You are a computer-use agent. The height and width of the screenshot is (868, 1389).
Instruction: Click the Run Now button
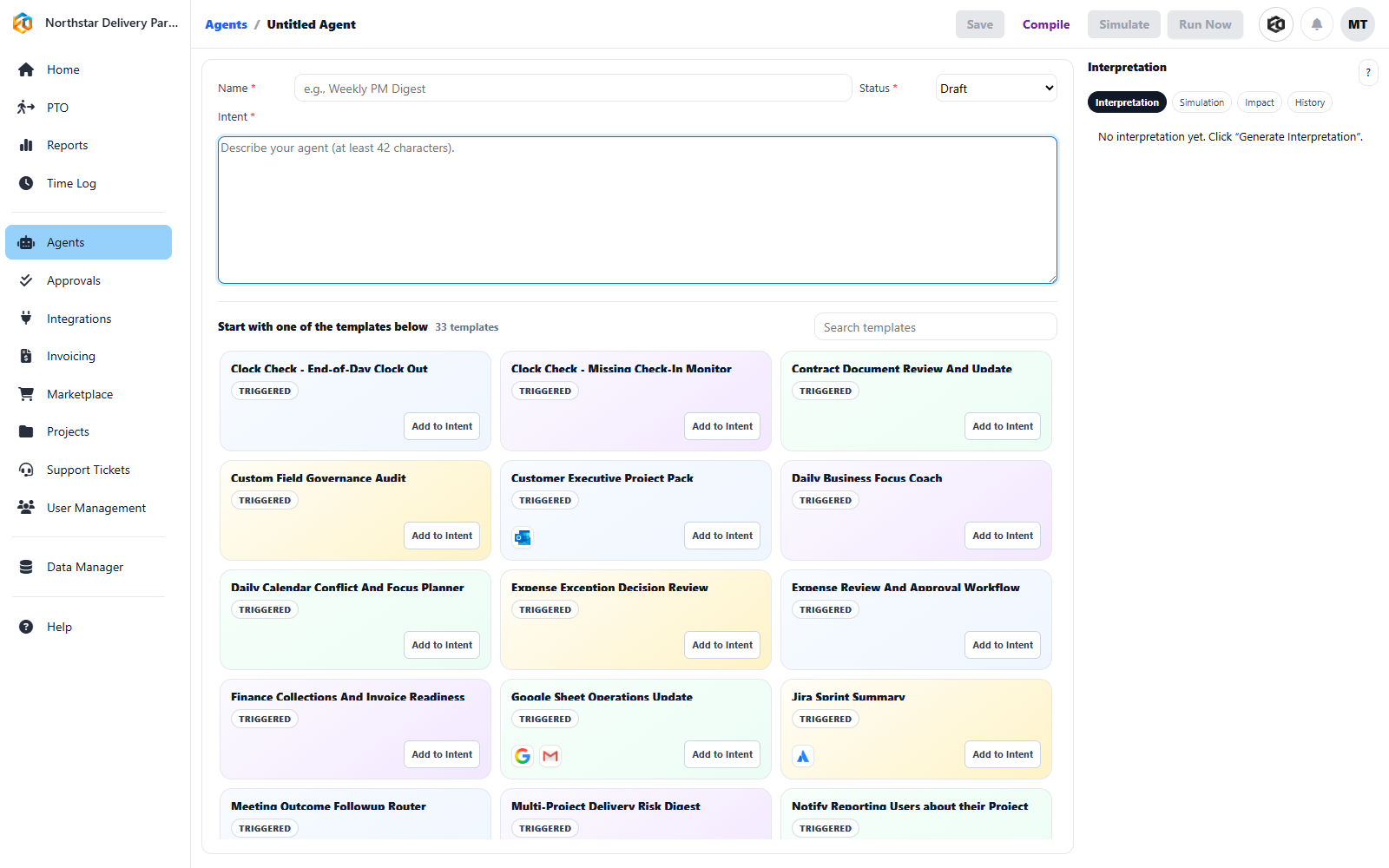point(1205,24)
